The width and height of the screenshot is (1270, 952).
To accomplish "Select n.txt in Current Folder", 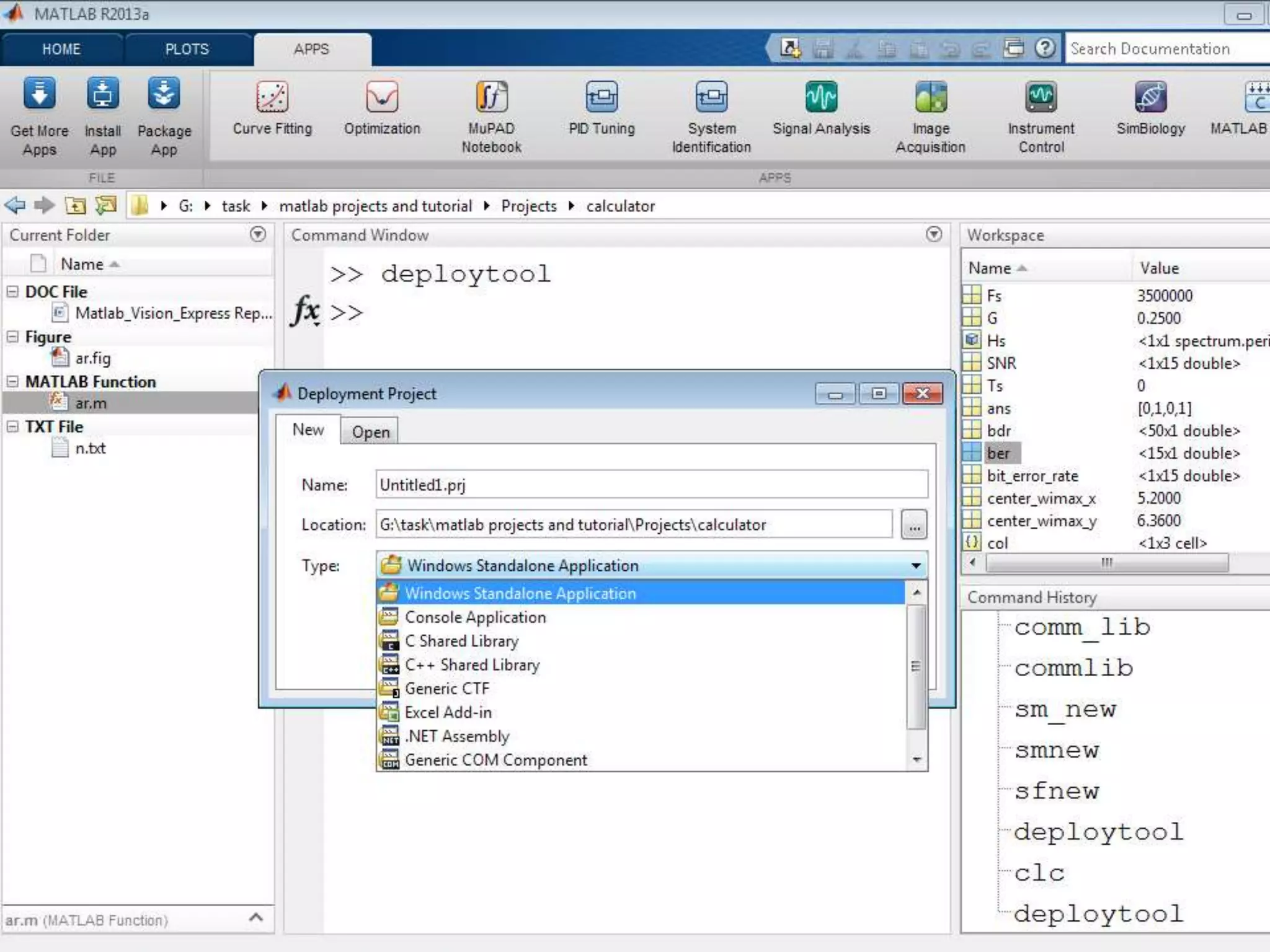I will click(x=91, y=449).
